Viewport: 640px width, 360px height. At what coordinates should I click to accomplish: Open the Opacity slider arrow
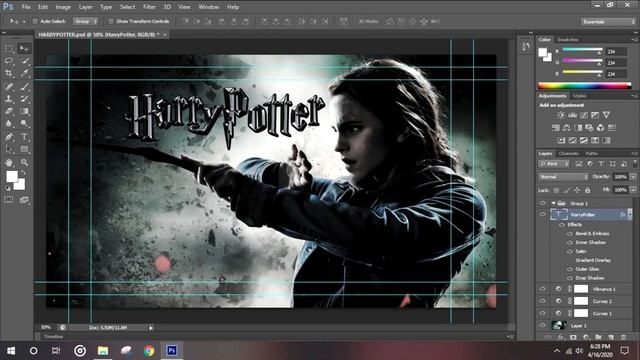(633, 177)
